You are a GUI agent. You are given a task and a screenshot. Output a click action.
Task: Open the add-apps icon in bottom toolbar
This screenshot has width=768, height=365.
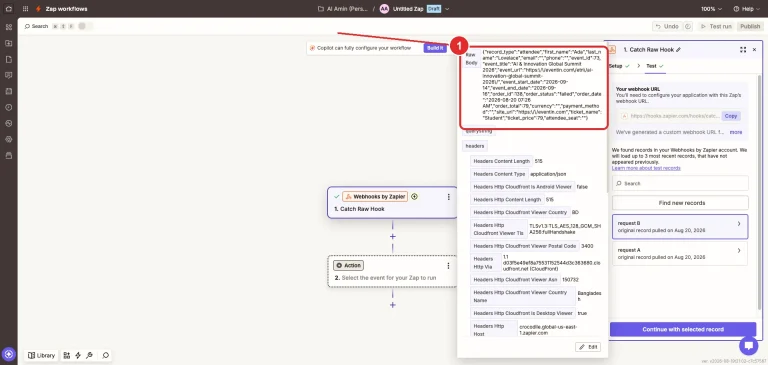coord(67,355)
